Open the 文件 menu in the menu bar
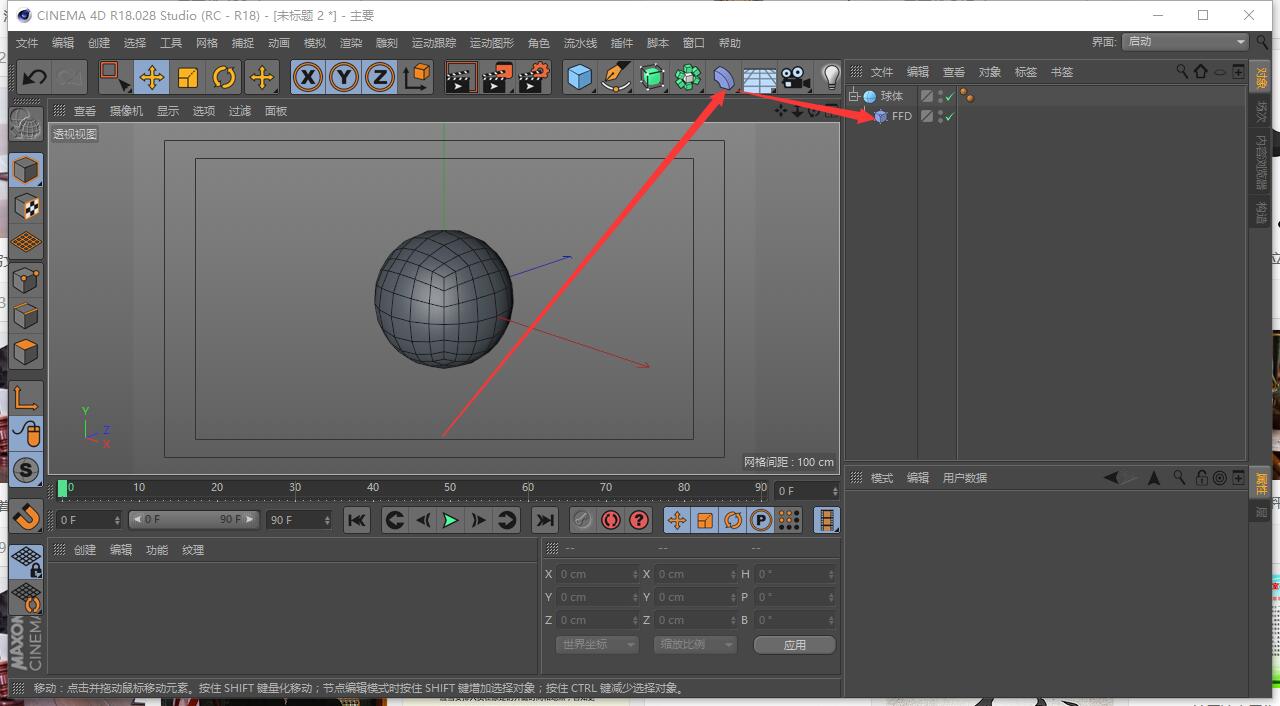1280x706 pixels. point(27,43)
